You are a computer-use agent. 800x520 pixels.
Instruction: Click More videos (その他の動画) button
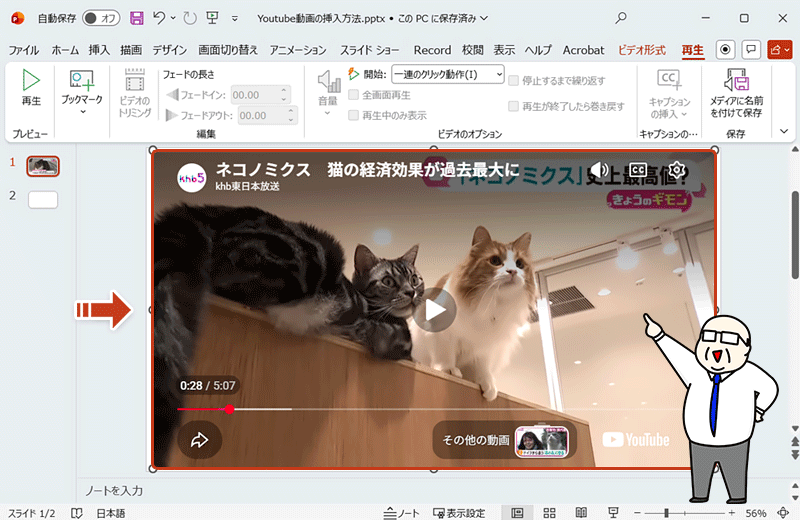(505, 440)
